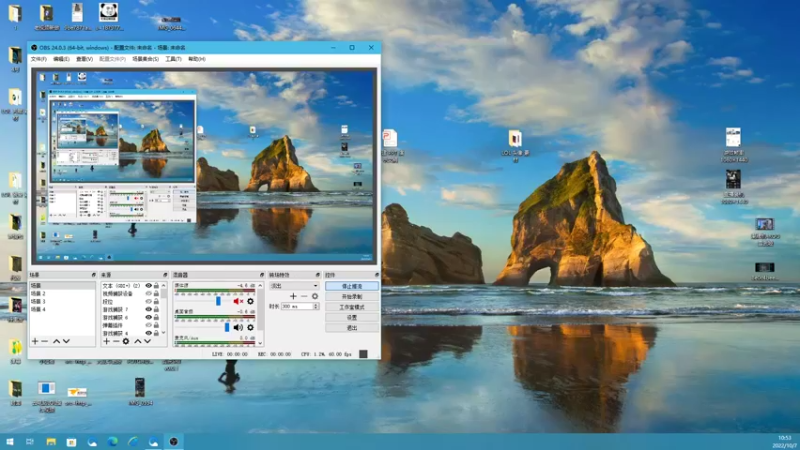Add a transition with the plus icon under 淡出

coord(293,296)
